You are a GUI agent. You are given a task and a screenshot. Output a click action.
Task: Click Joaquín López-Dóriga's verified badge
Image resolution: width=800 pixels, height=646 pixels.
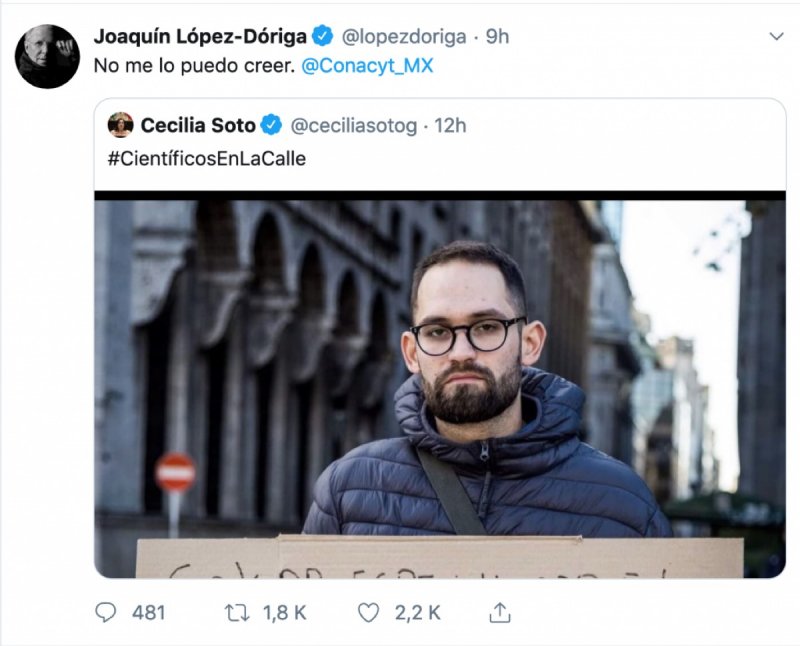point(322,37)
